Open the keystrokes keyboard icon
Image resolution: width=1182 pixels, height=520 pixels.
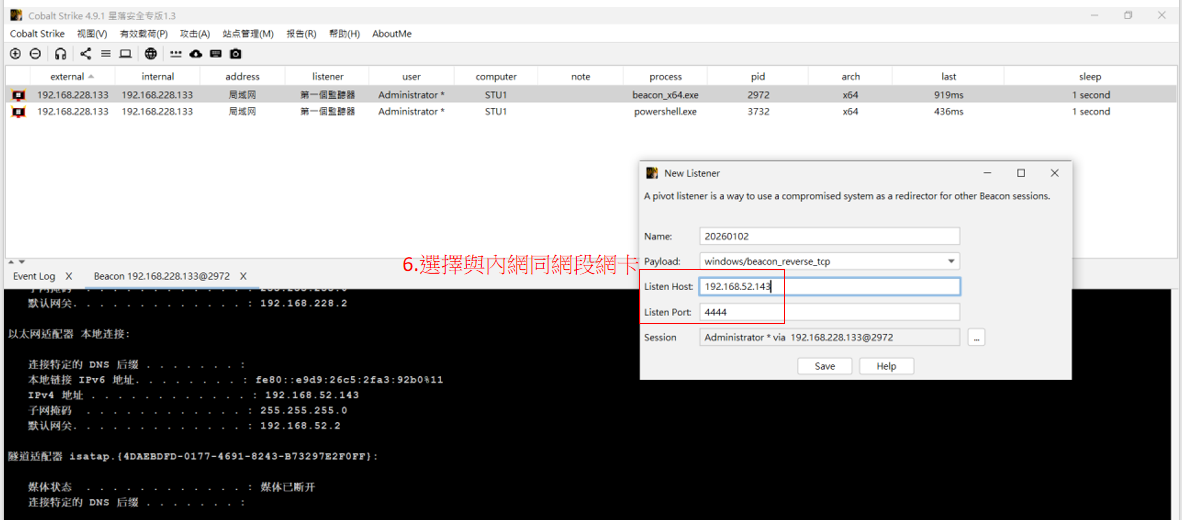coord(216,54)
